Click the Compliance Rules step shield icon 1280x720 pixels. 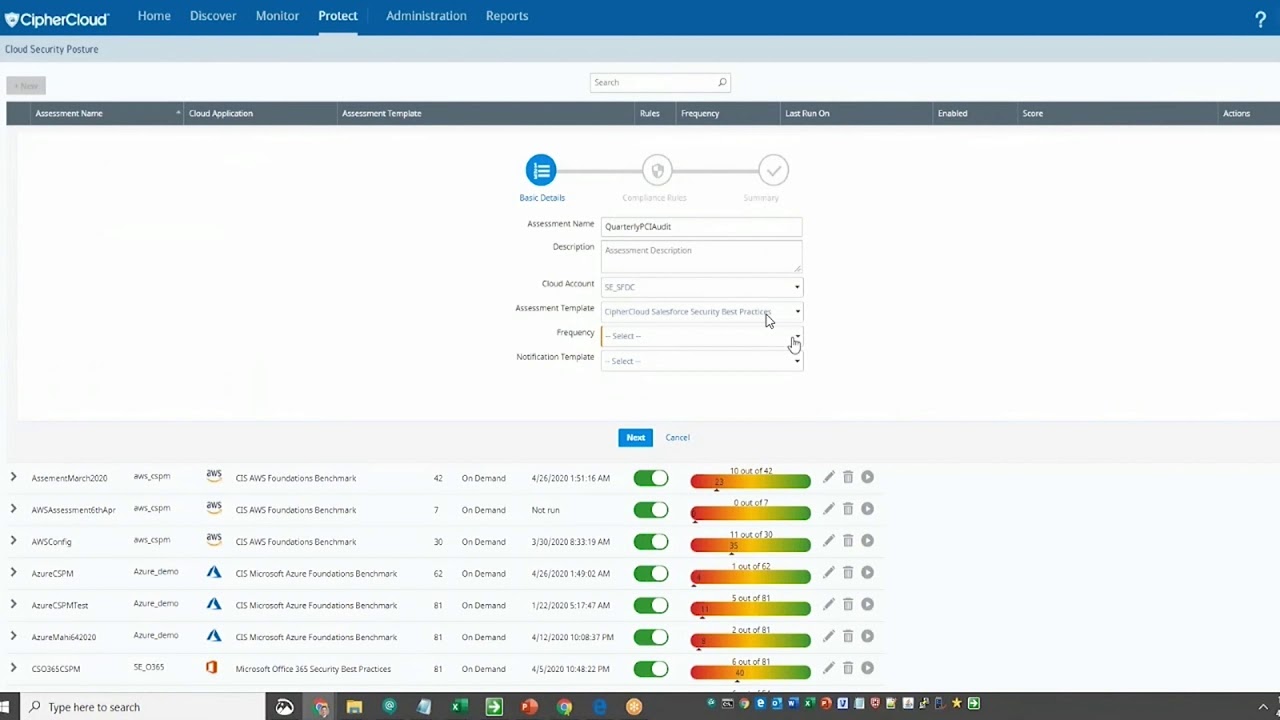657,170
